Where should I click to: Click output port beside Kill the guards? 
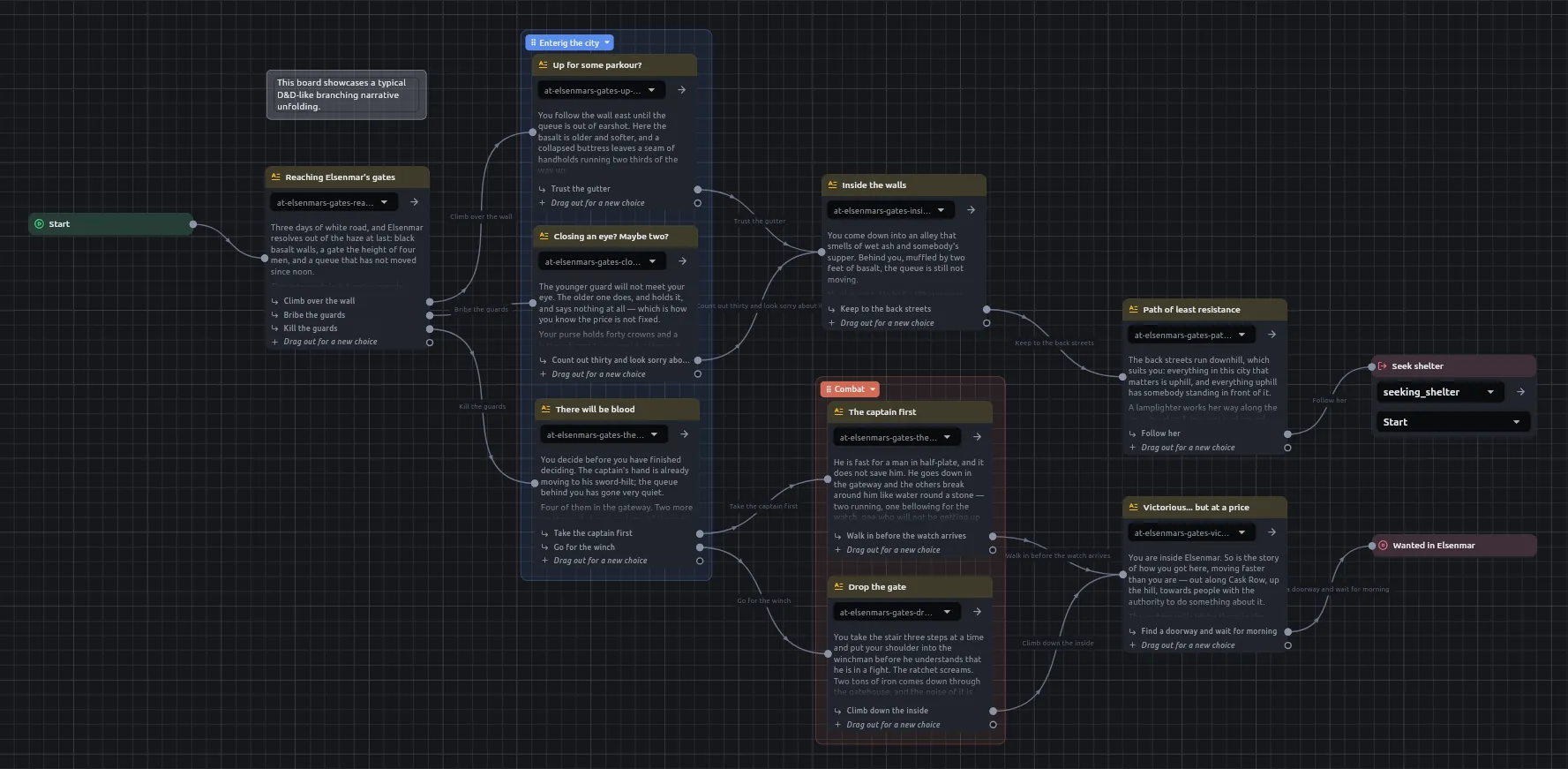point(430,328)
